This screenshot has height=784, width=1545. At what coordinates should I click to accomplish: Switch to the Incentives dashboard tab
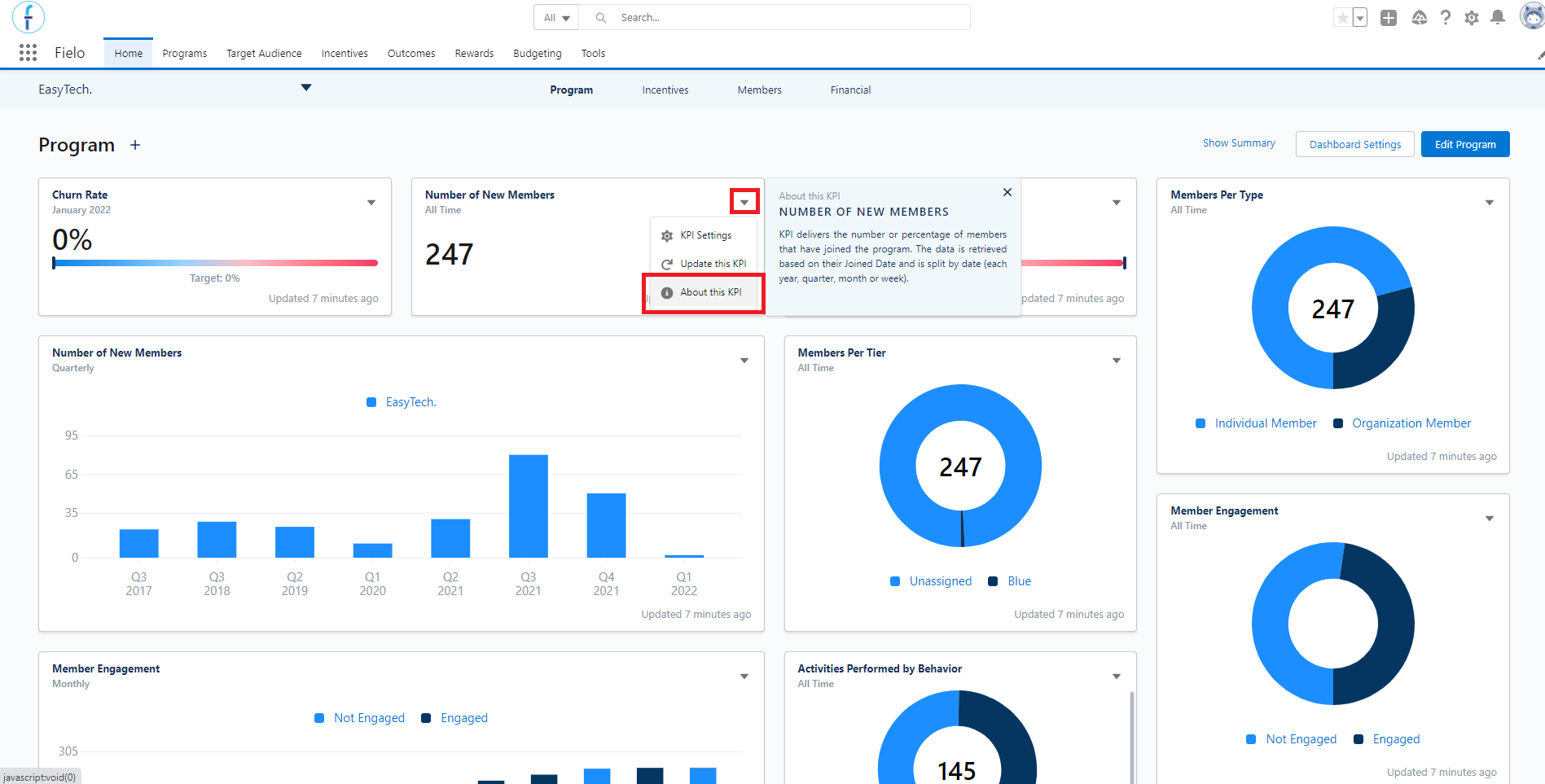[x=665, y=90]
